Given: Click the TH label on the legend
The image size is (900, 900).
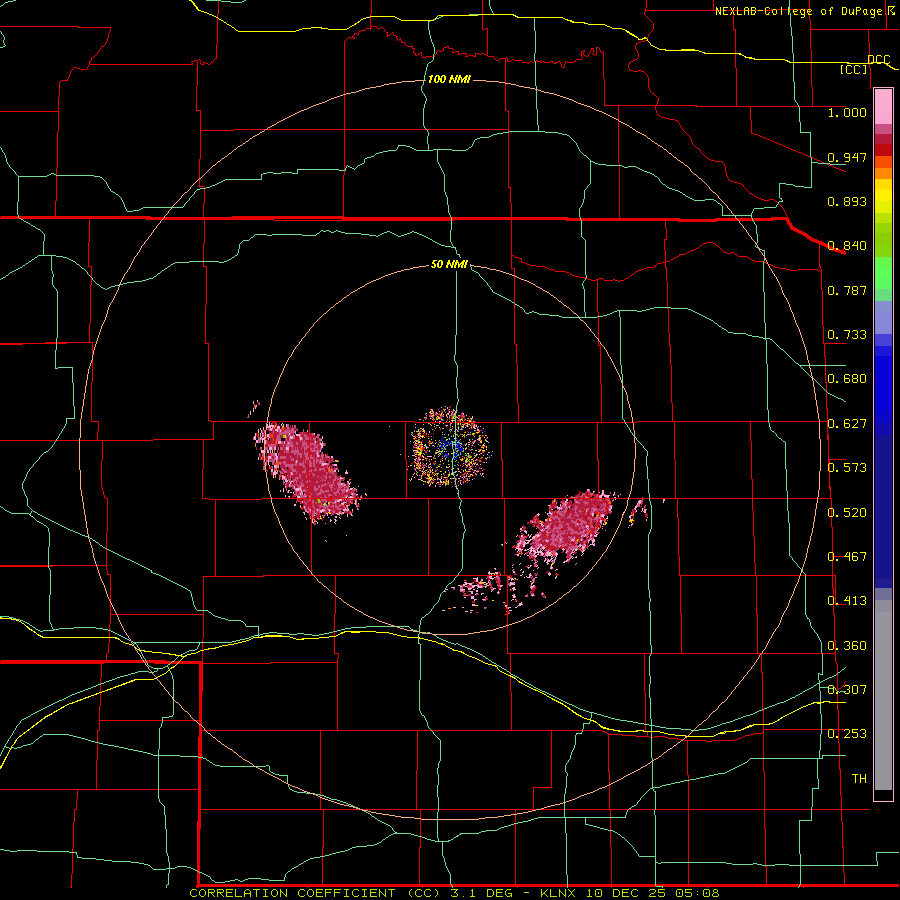Looking at the screenshot, I should [x=859, y=778].
